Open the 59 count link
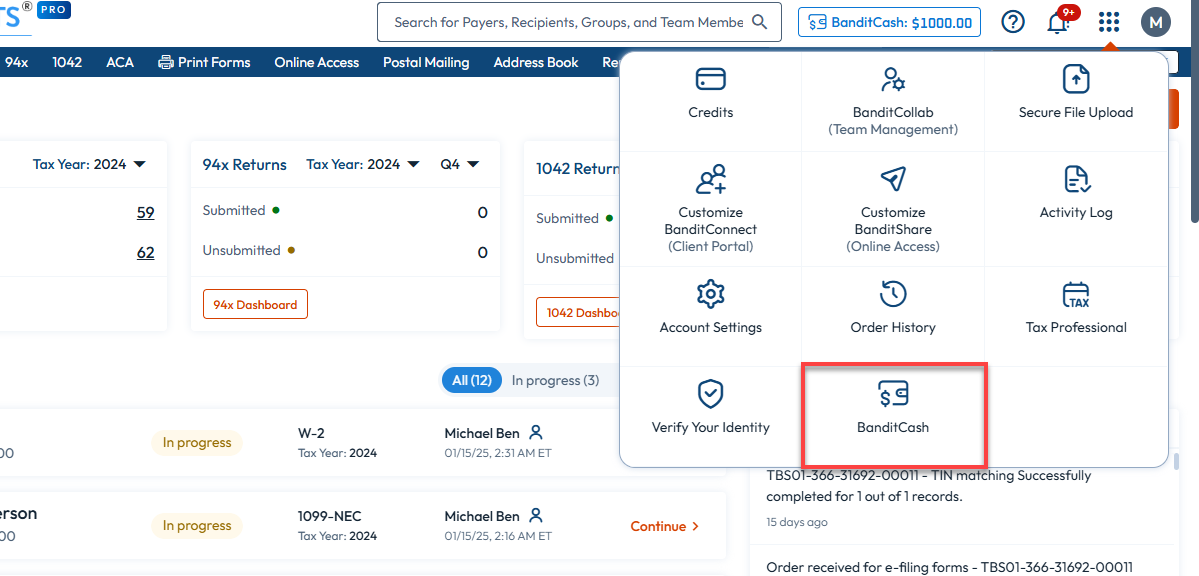The height and width of the screenshot is (576, 1199). pos(145,213)
